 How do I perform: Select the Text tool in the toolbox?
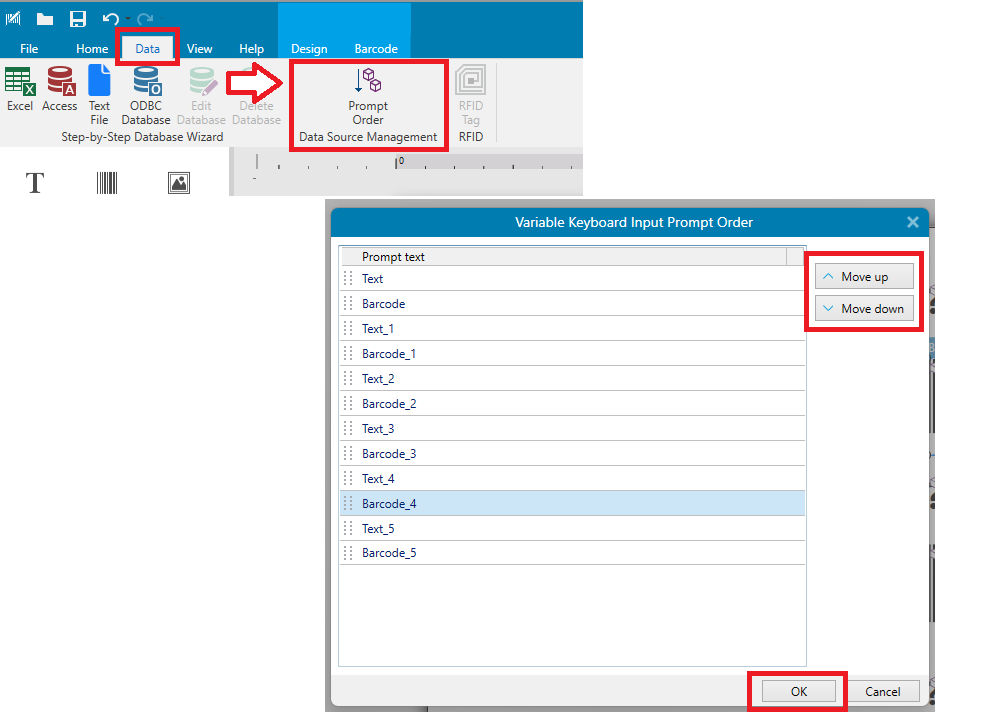click(35, 183)
